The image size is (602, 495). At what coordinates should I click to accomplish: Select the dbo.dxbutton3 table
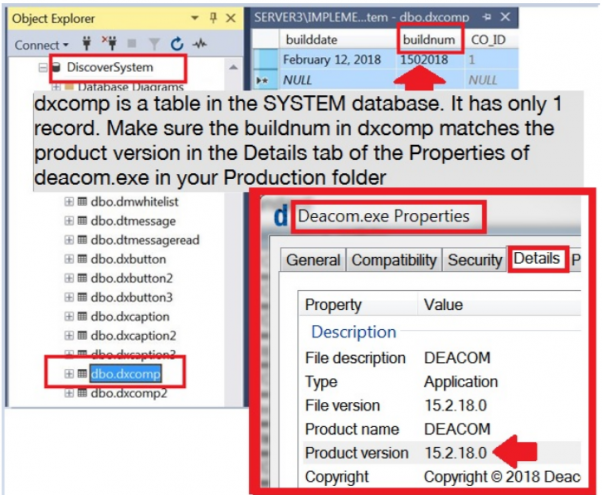point(132,297)
